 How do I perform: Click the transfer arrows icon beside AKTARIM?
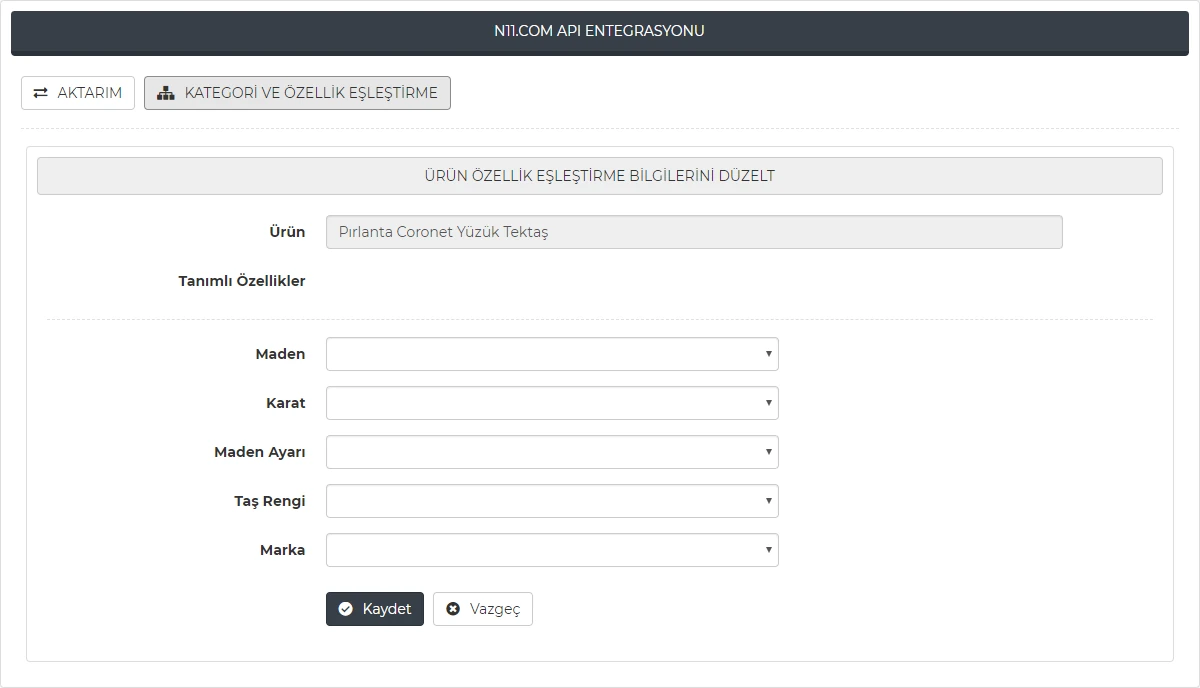[x=41, y=93]
